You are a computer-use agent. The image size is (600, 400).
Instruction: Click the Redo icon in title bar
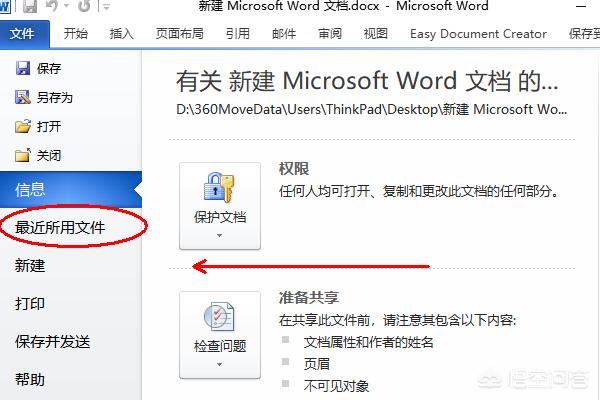(x=82, y=8)
